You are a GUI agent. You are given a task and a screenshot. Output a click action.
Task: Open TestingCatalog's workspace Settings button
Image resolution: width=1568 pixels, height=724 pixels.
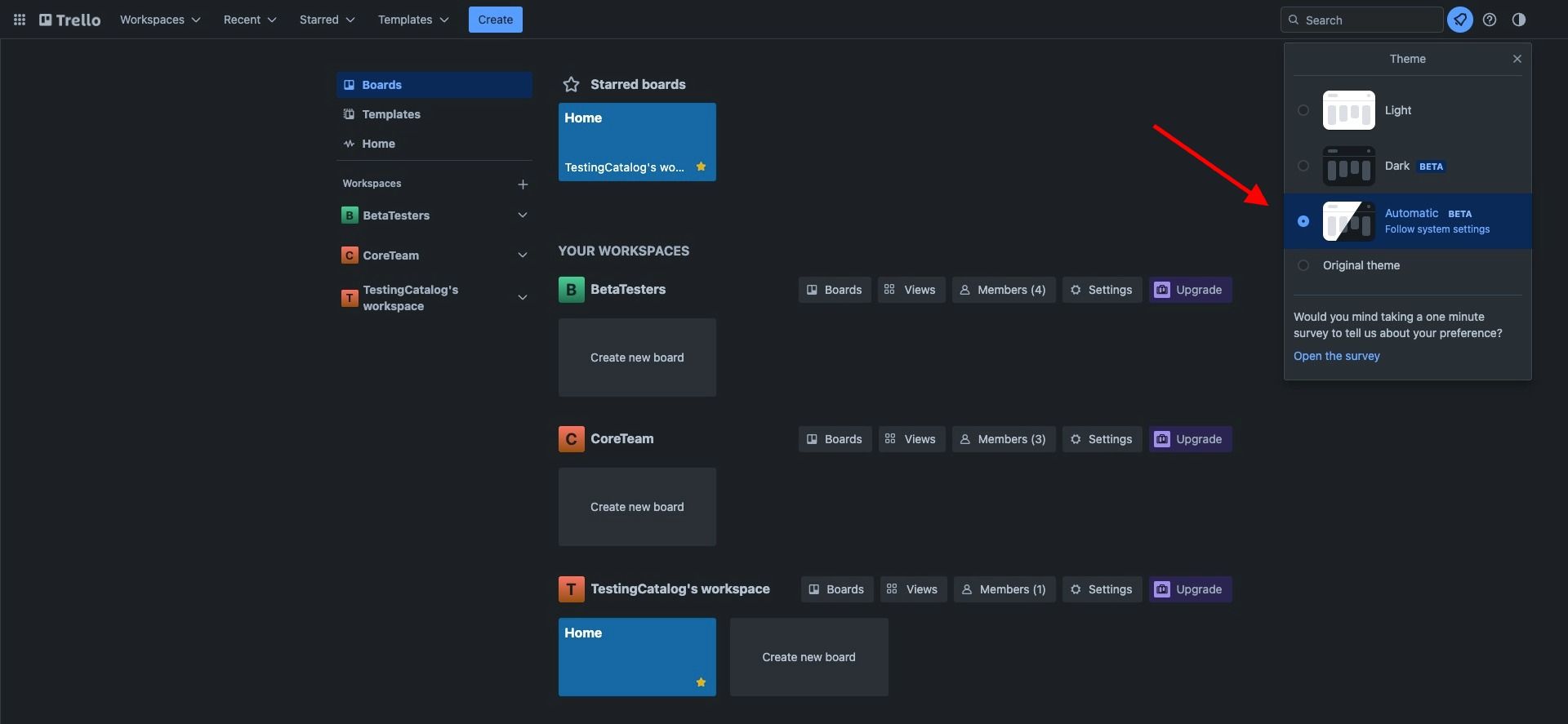click(x=1102, y=589)
